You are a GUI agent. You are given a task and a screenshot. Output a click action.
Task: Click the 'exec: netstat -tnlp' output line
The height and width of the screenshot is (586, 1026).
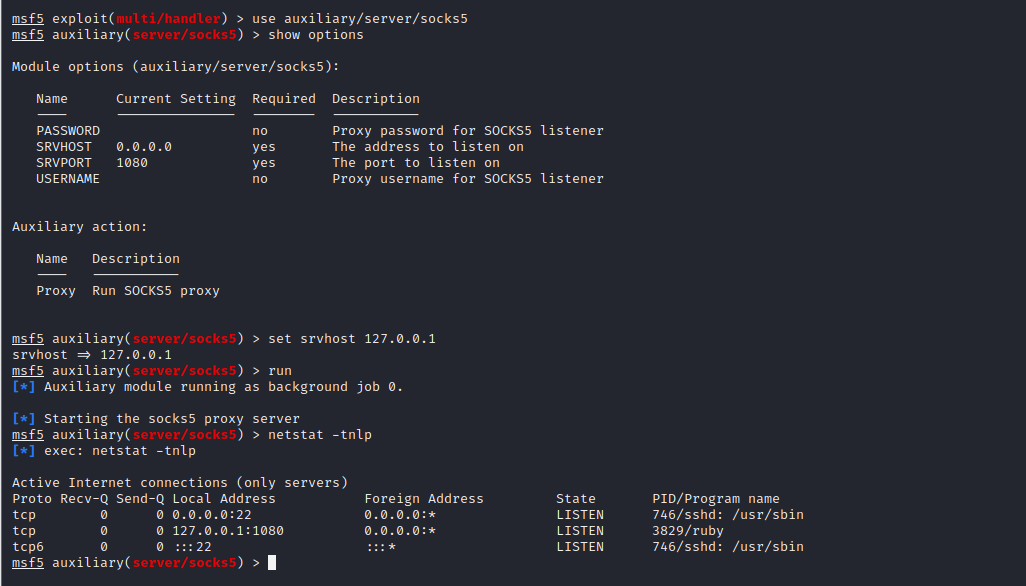[x=120, y=451]
